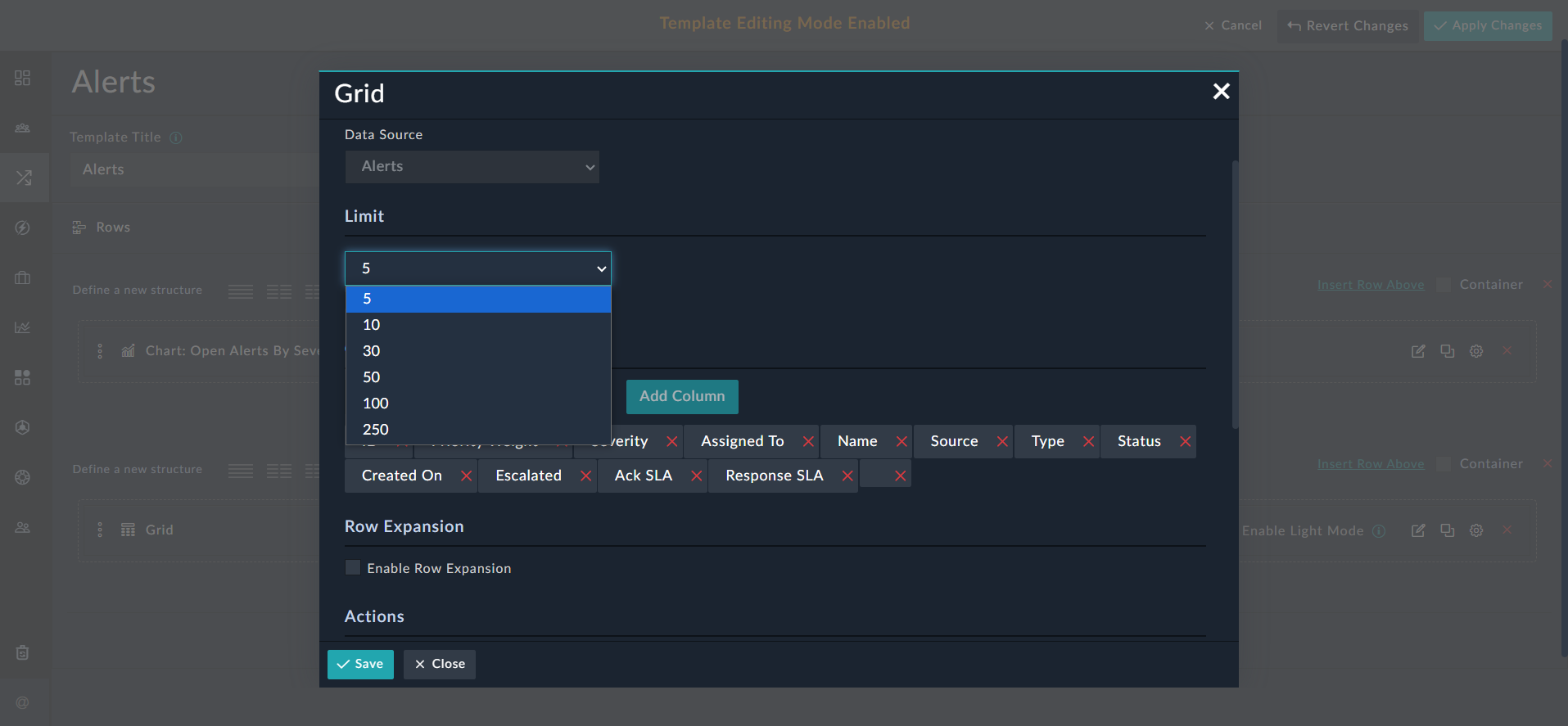Edit the Grid widget with pencil icon
The image size is (1568, 726).
[1418, 530]
